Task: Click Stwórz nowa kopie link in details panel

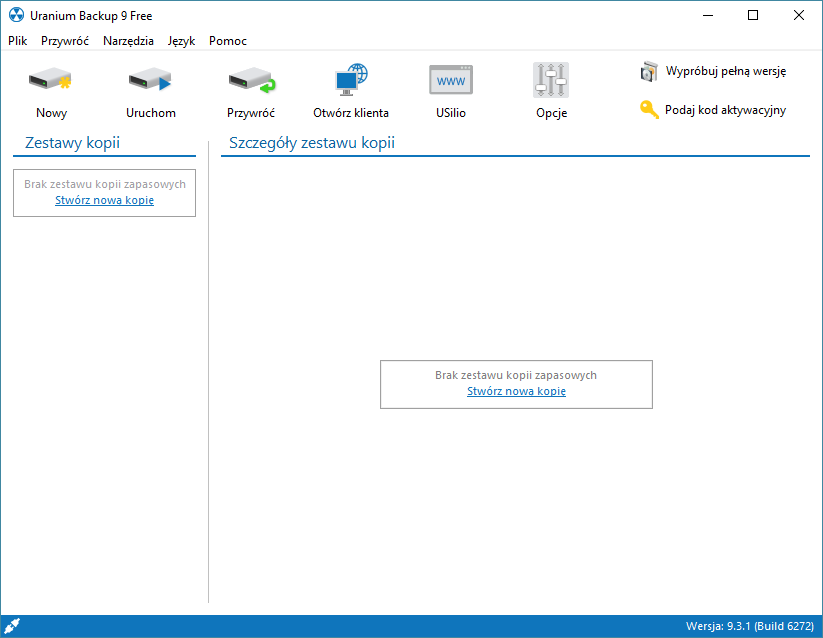Action: pos(516,391)
